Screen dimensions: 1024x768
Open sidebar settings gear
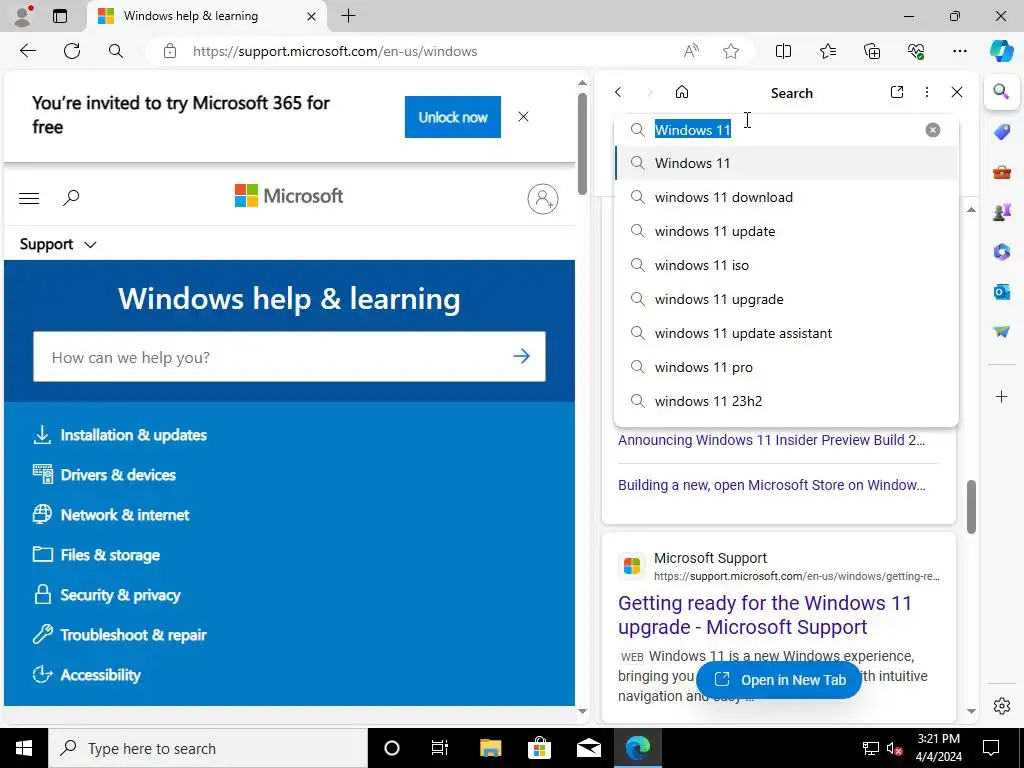pyautogui.click(x=1001, y=706)
